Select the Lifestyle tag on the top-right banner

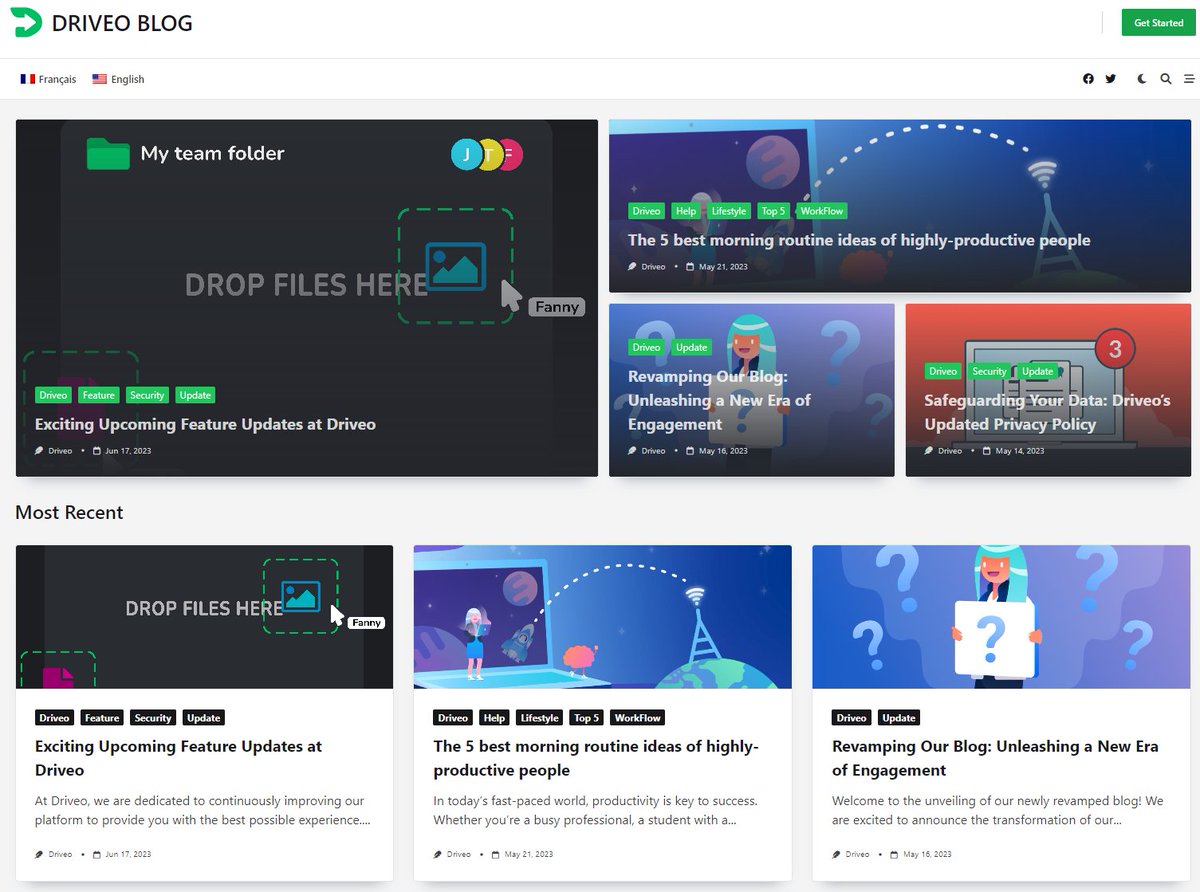click(728, 211)
